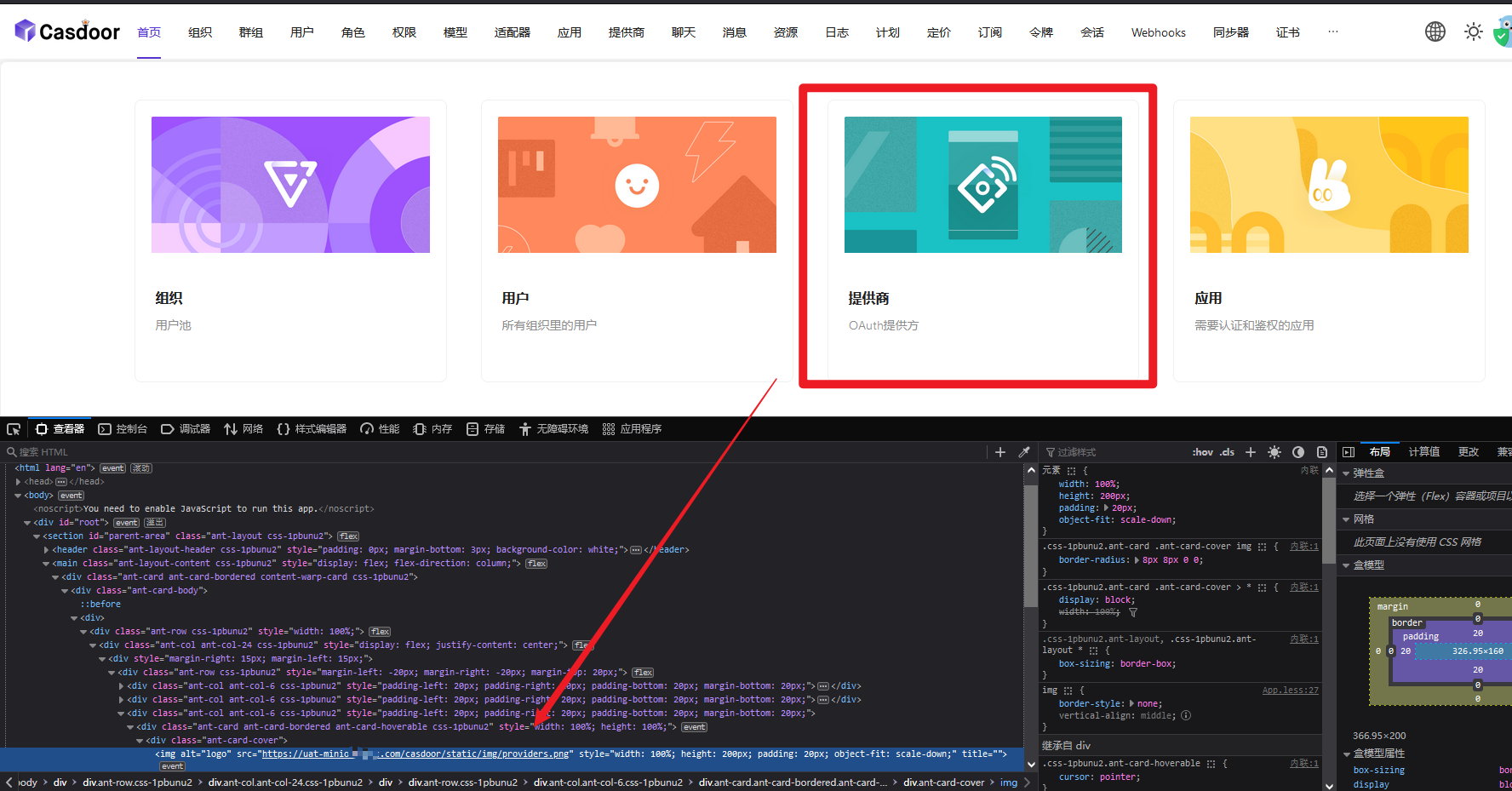Screen dimensions: 1512x791
Task: Activate the element picker tool in DevTools
Action: point(14,428)
